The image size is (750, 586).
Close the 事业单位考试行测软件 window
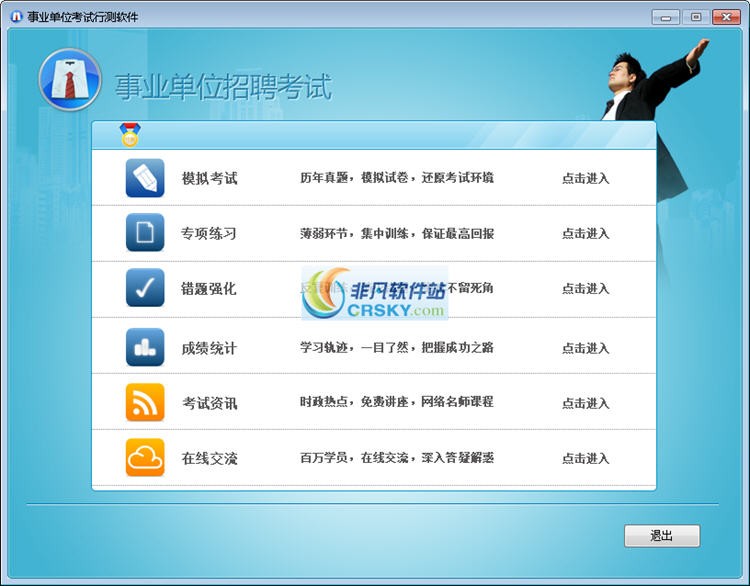pos(726,17)
